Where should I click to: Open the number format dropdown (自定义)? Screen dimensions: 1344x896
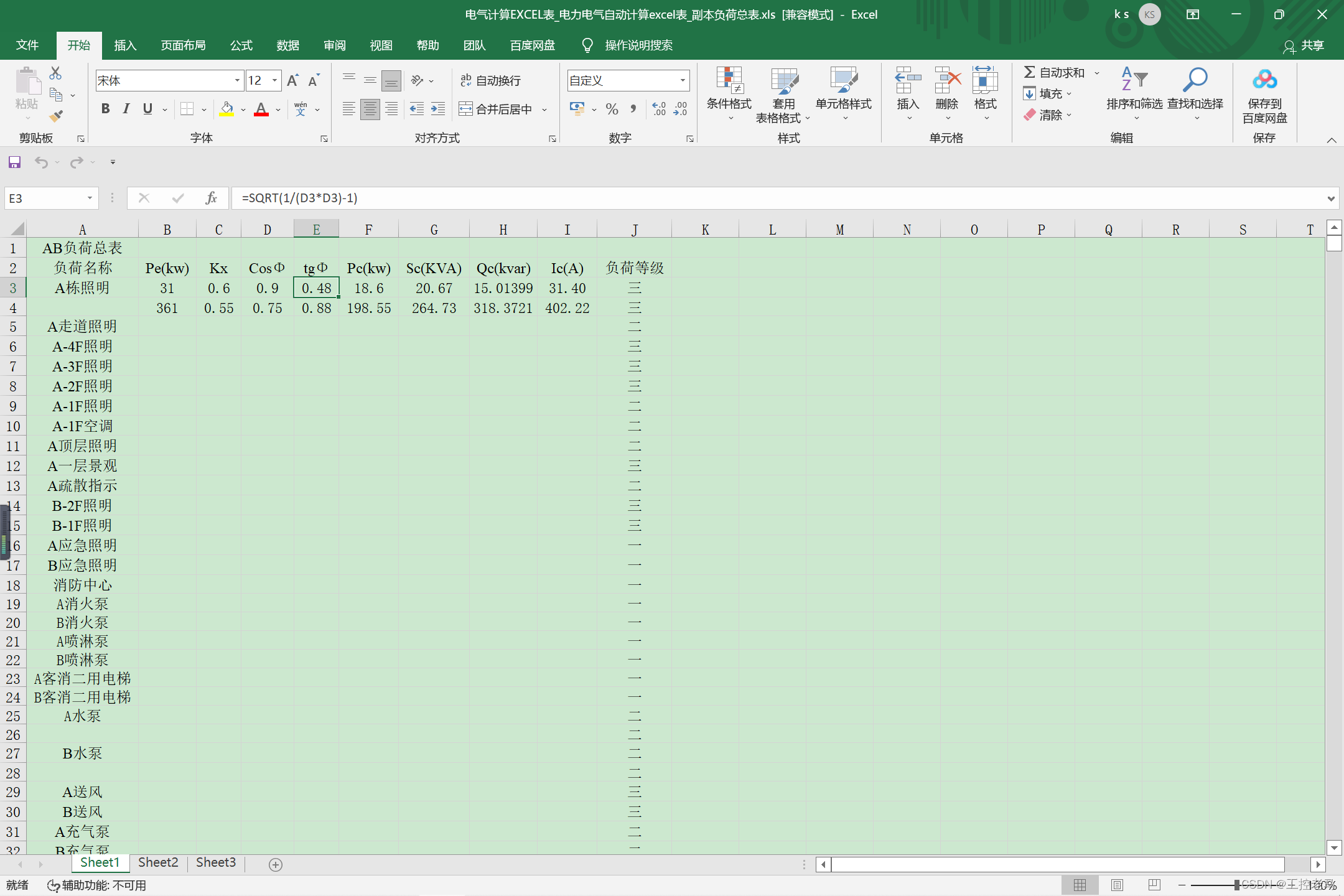click(683, 80)
